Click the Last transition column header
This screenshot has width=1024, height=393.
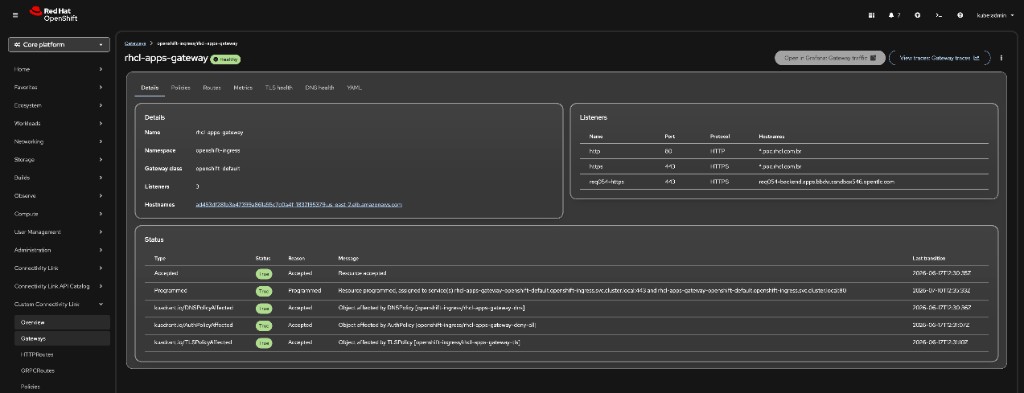tap(929, 259)
